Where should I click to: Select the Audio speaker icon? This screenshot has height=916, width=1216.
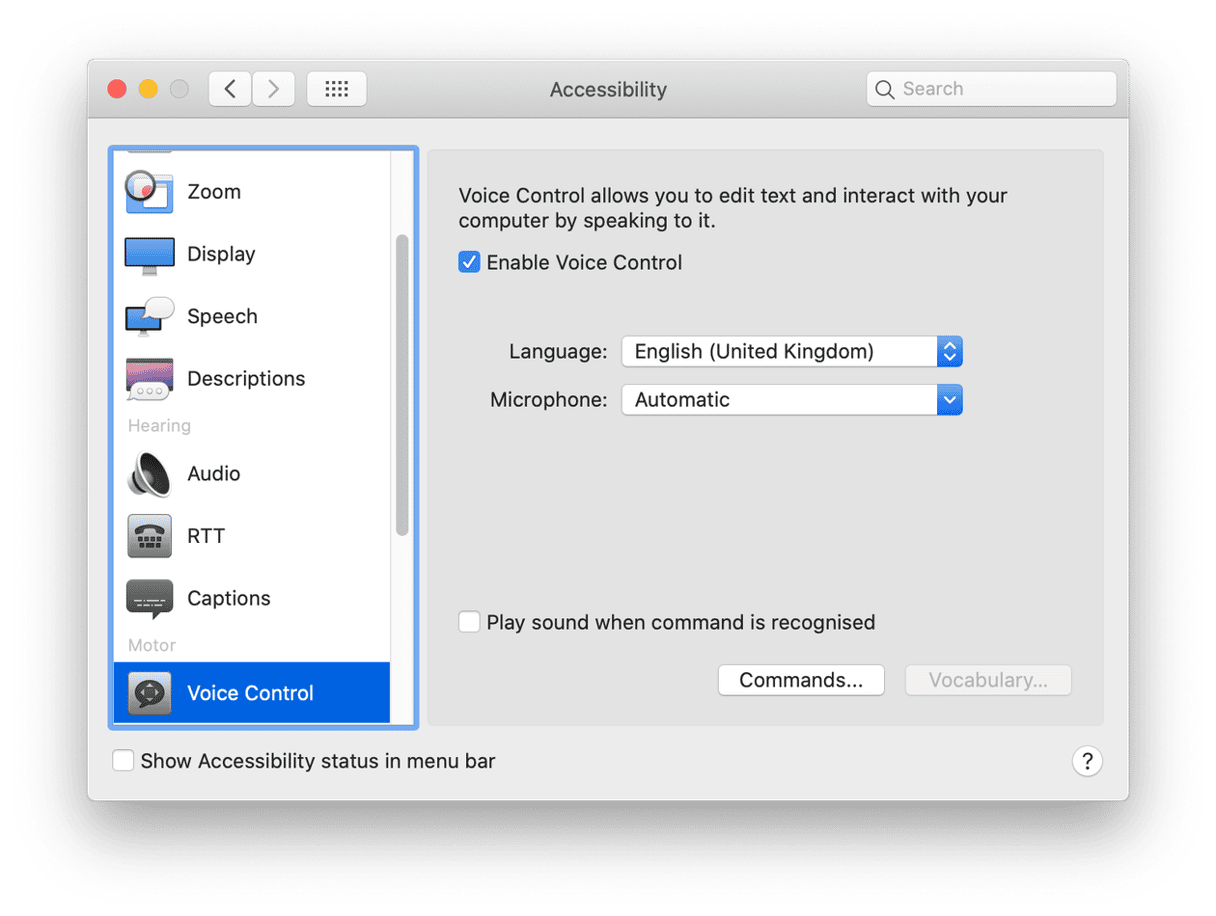coord(149,474)
